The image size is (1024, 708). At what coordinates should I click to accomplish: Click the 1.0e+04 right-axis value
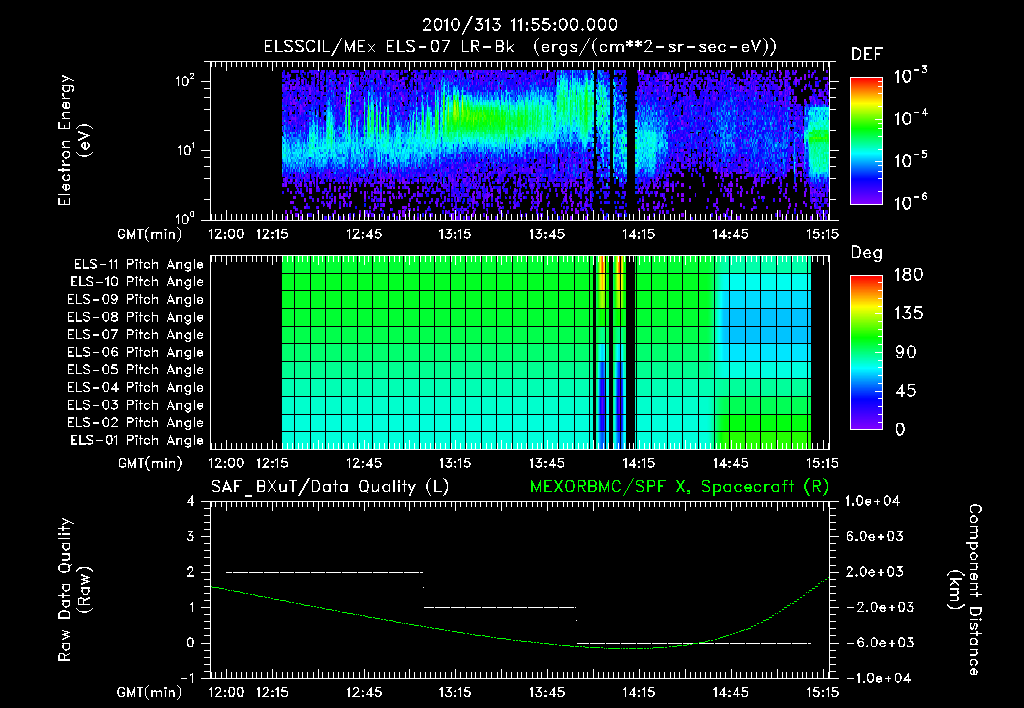pos(872,501)
